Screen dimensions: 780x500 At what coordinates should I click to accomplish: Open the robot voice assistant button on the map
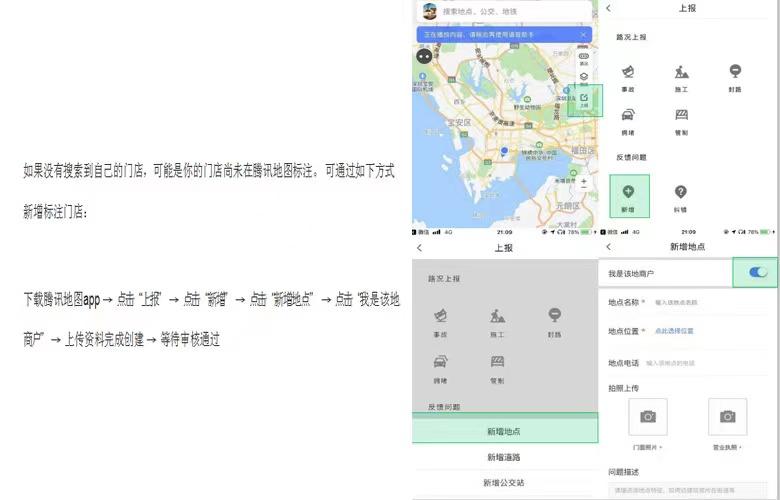click(424, 56)
